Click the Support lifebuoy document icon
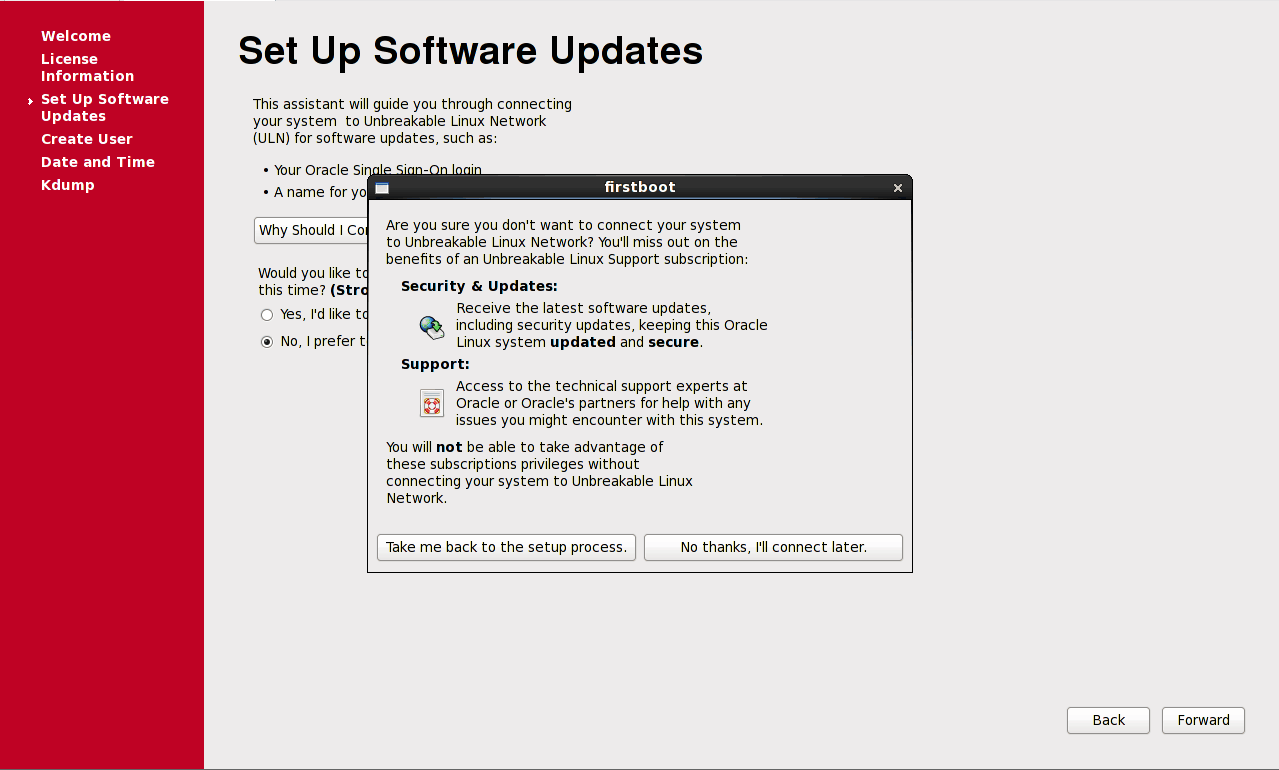The height and width of the screenshot is (770, 1279). 432,403
